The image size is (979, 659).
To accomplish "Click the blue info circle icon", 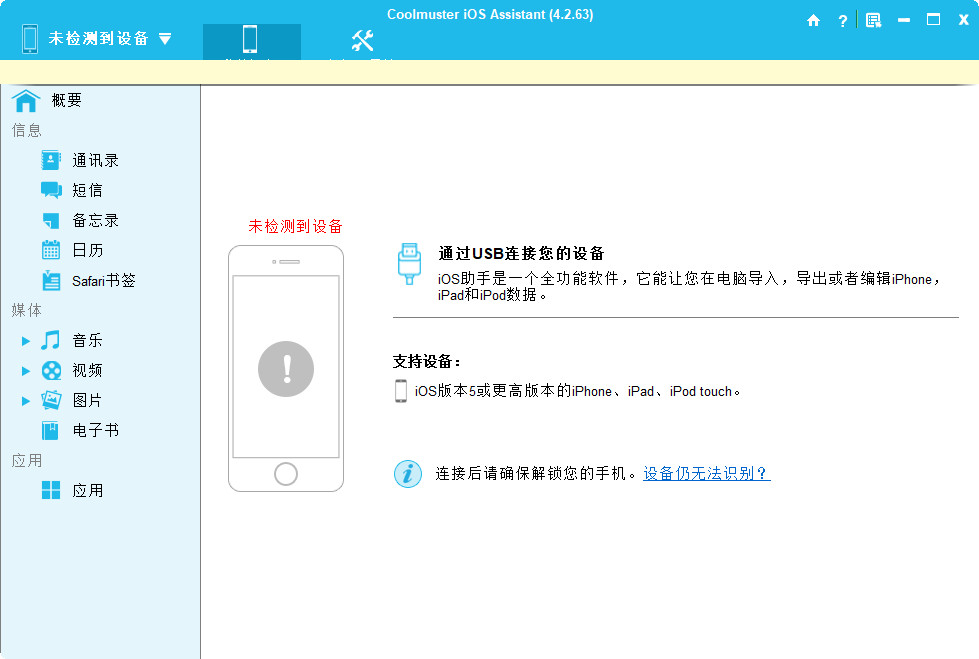I will pos(408,473).
